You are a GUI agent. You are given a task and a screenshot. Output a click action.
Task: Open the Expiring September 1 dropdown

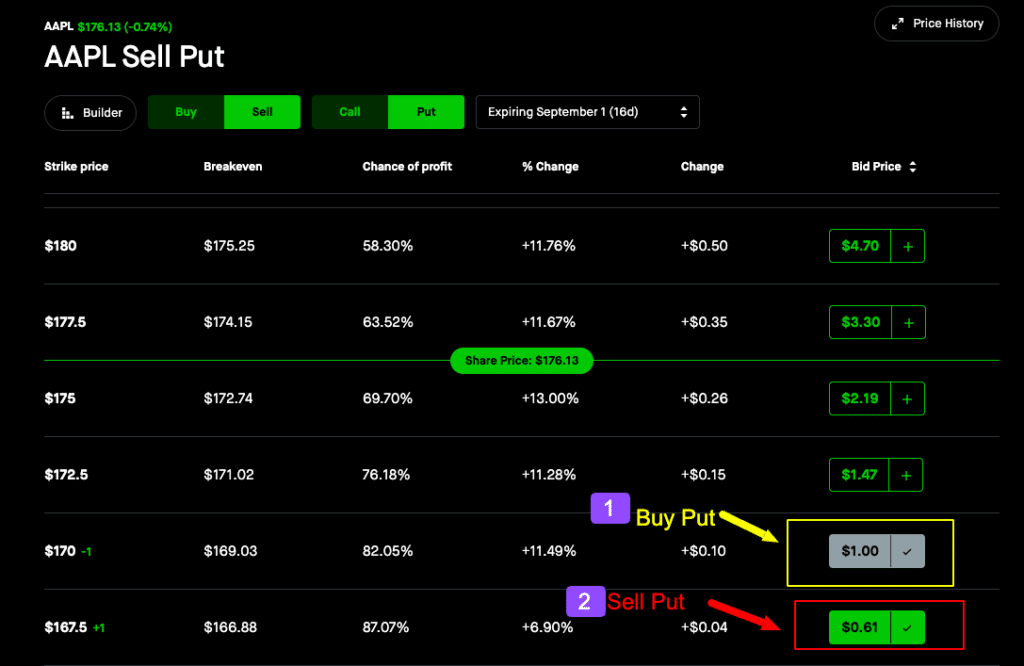pyautogui.click(x=587, y=112)
